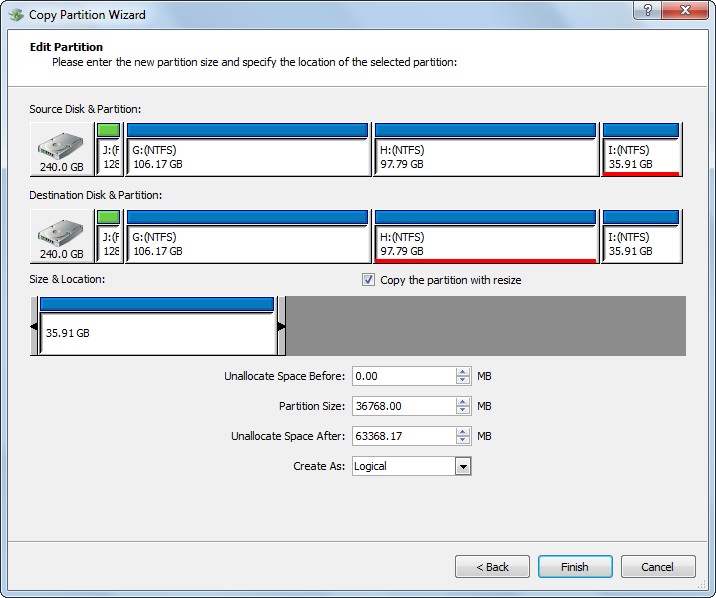Image resolution: width=716 pixels, height=598 pixels.
Task: Decrease Unallocate Space After with down arrow
Action: pyautogui.click(x=463, y=440)
